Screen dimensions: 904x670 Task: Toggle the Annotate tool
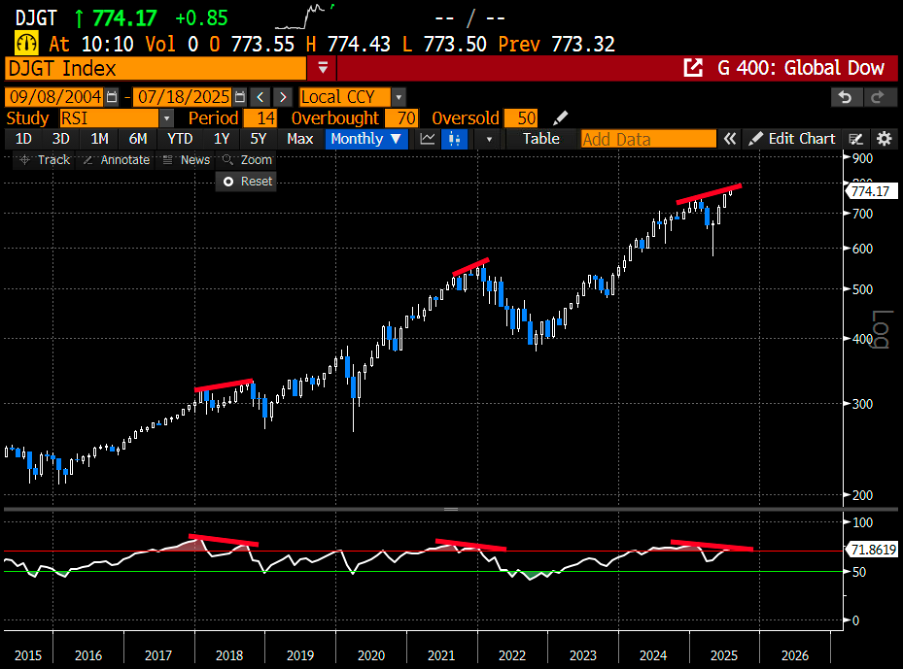pyautogui.click(x=116, y=160)
